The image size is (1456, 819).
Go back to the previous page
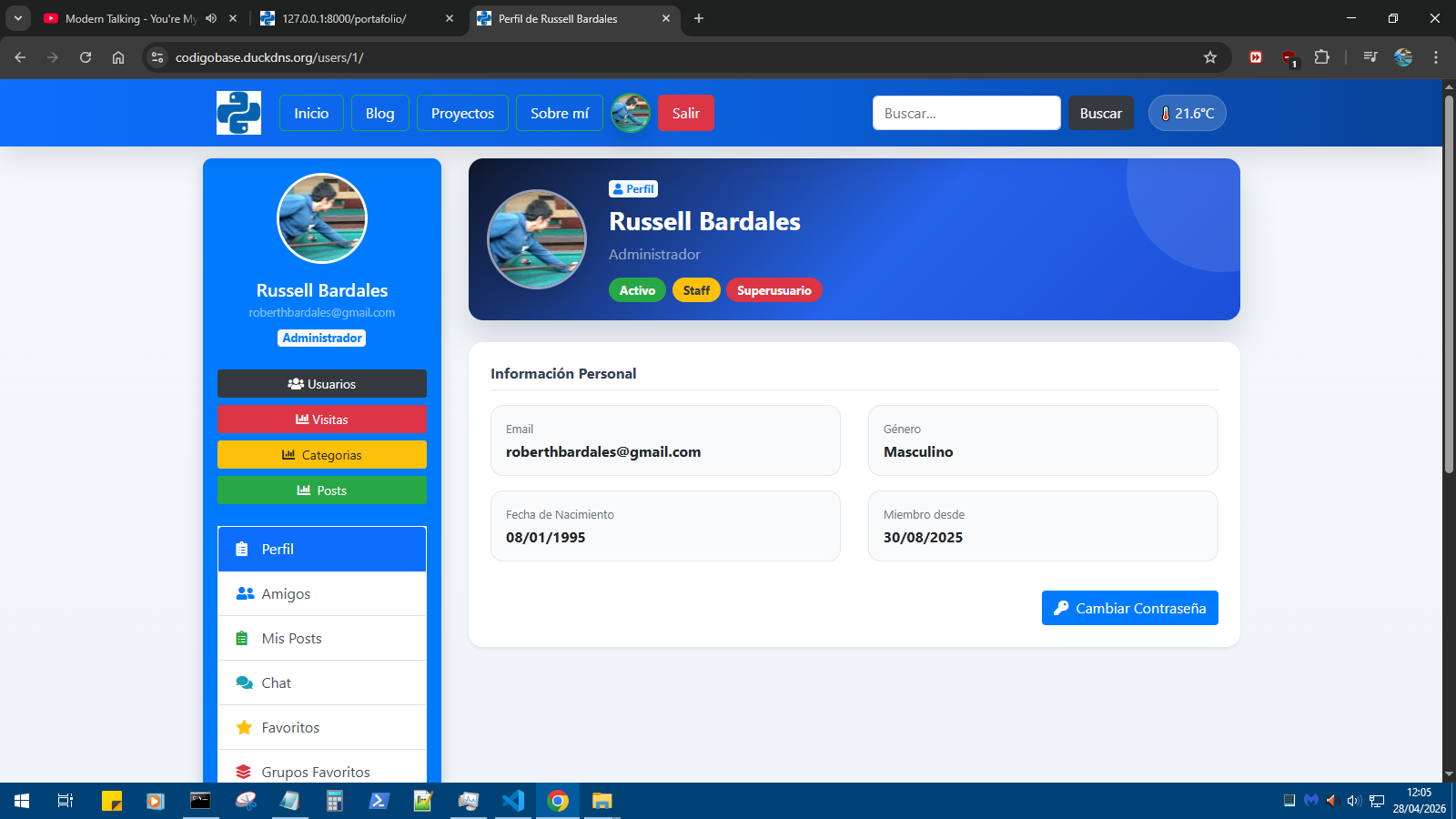pos(20,57)
